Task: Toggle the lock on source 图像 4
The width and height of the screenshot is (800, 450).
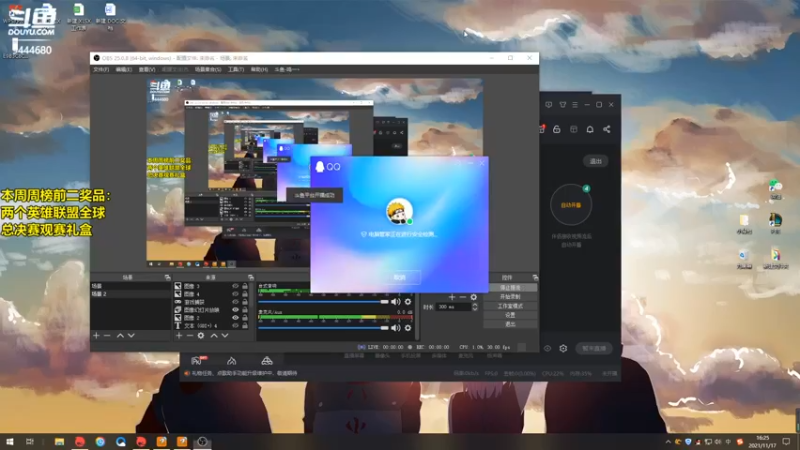Action: click(x=245, y=294)
